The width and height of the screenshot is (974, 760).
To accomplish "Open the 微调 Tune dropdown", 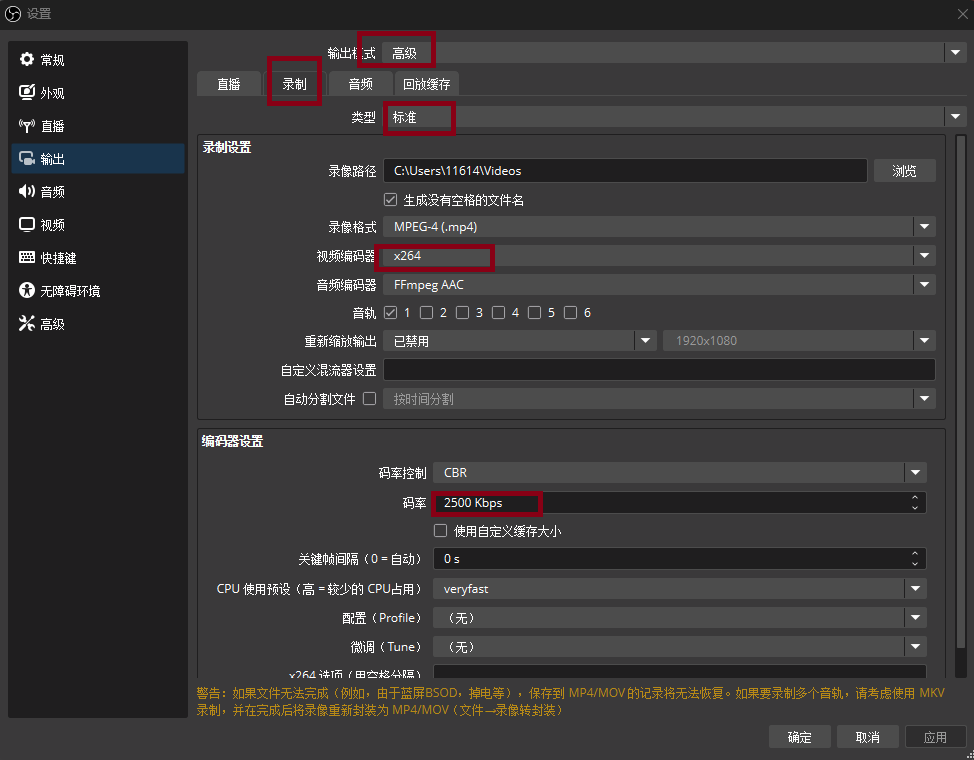I will tap(680, 647).
